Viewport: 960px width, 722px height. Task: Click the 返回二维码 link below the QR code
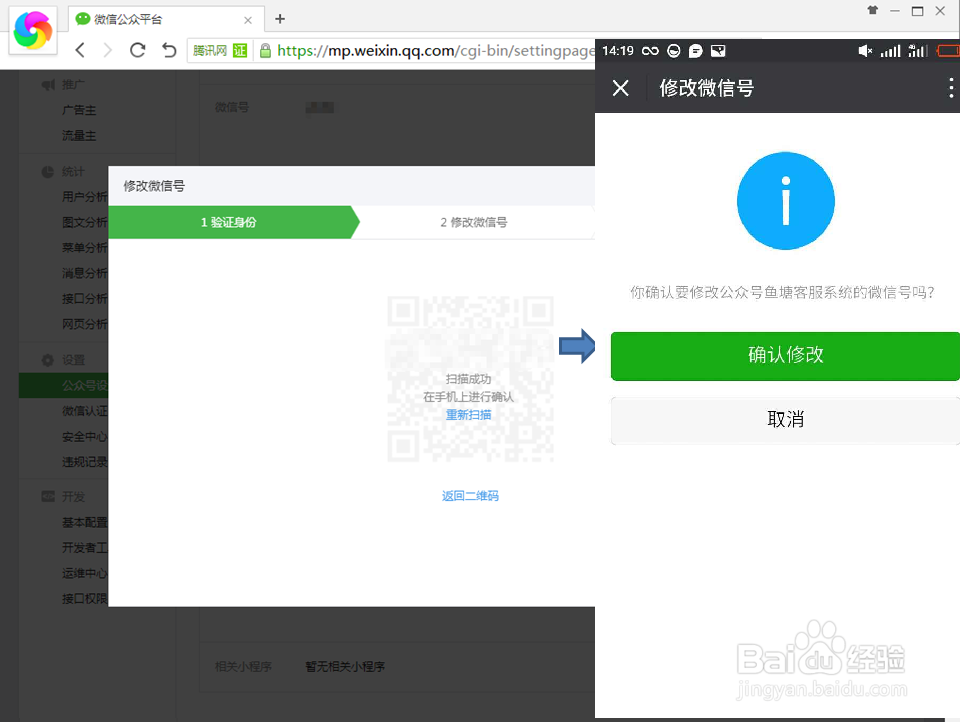click(x=470, y=495)
